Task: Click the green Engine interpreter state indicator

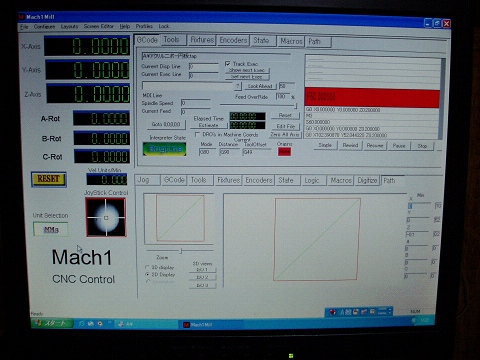Action: tap(165, 149)
